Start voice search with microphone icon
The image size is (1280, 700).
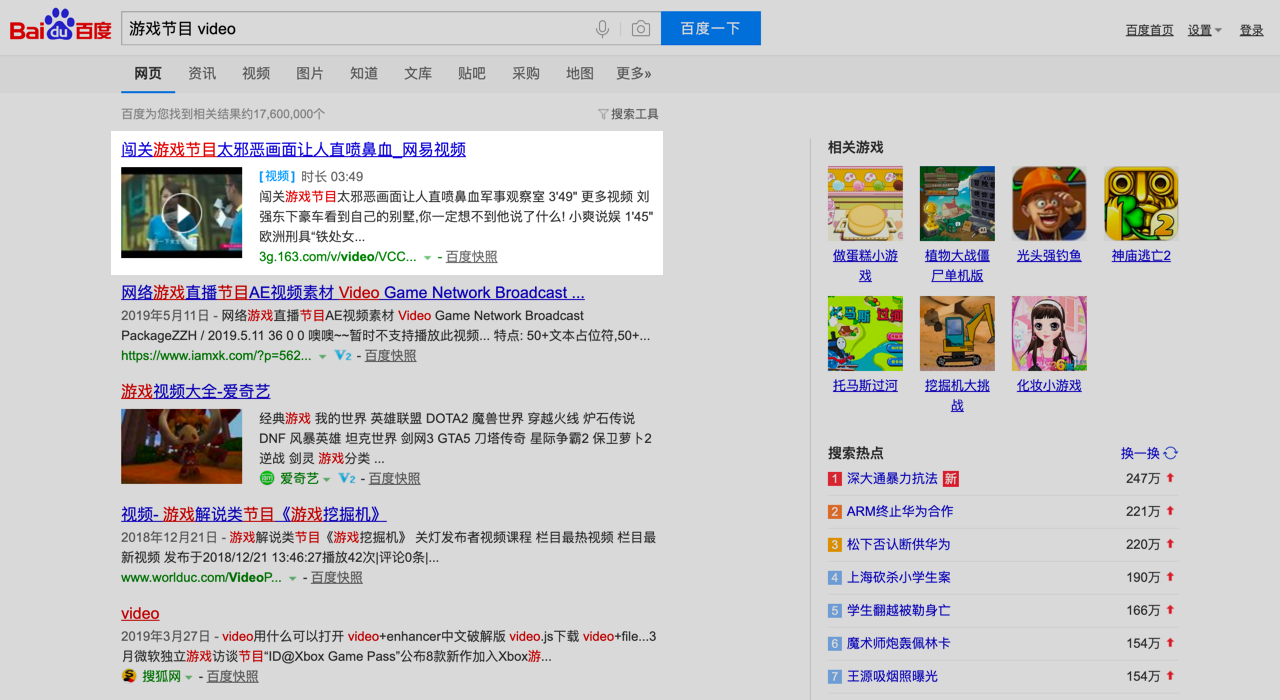(602, 29)
